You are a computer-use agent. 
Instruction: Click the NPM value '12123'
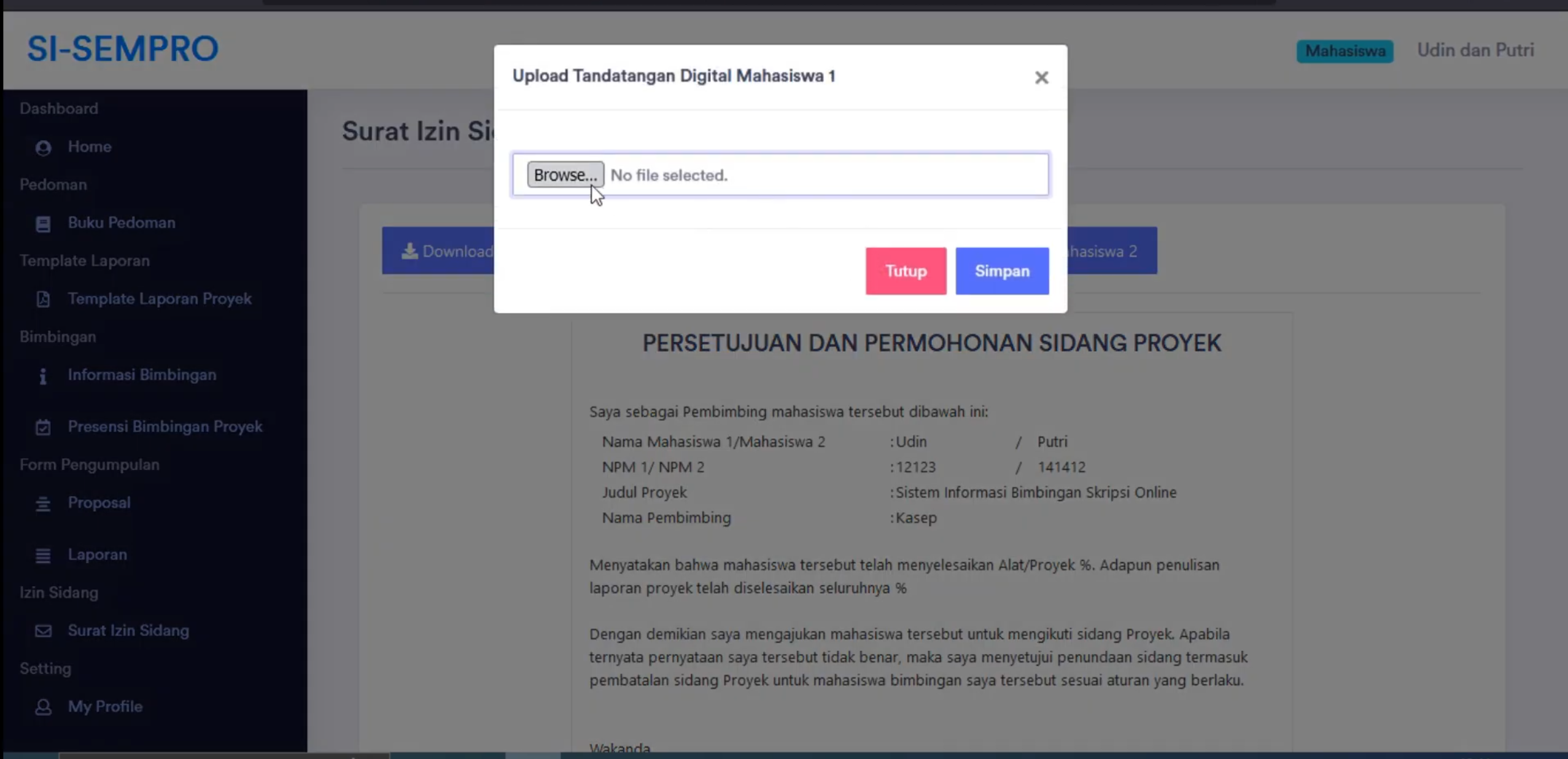[x=916, y=467]
